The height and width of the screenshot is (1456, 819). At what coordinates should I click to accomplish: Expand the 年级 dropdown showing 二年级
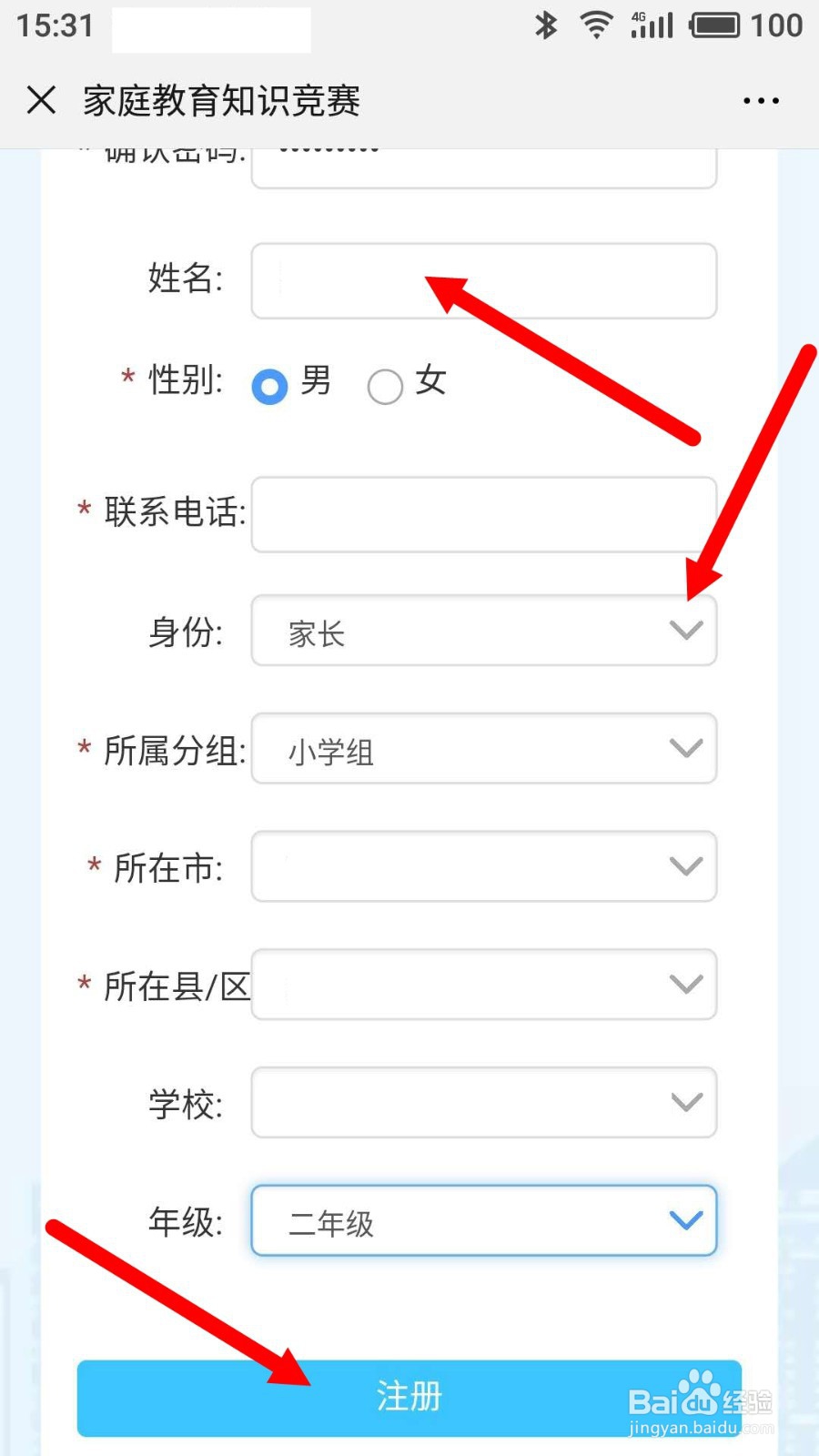click(x=484, y=1220)
